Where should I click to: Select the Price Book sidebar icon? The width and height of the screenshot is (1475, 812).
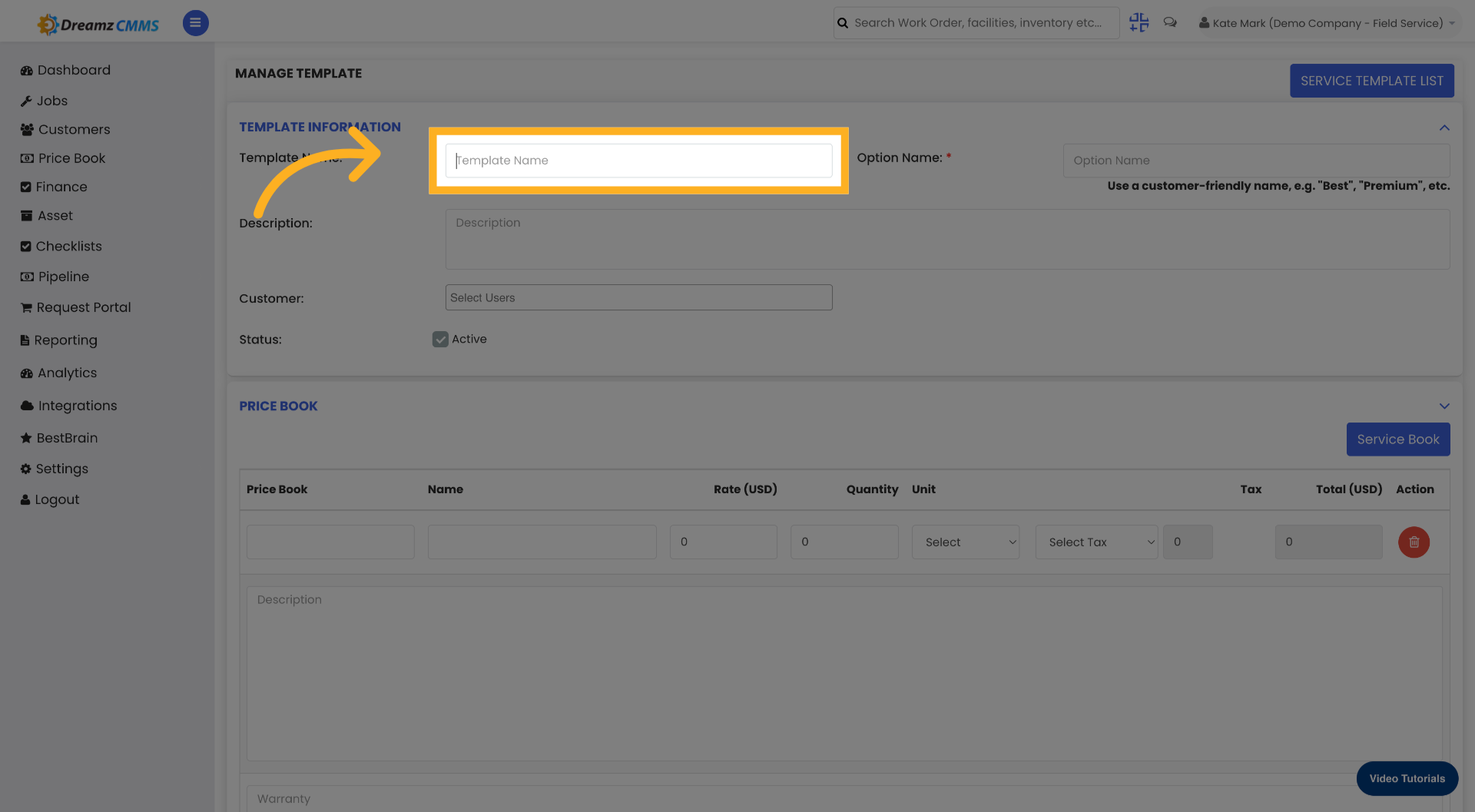click(x=26, y=157)
